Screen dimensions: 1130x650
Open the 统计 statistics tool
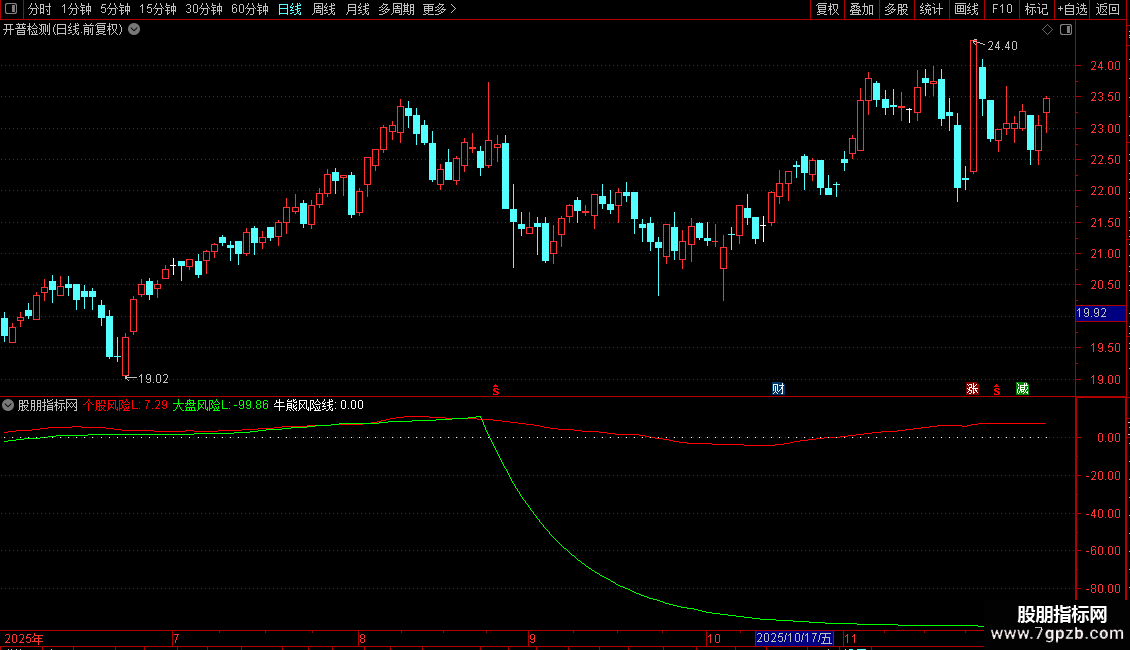930,9
